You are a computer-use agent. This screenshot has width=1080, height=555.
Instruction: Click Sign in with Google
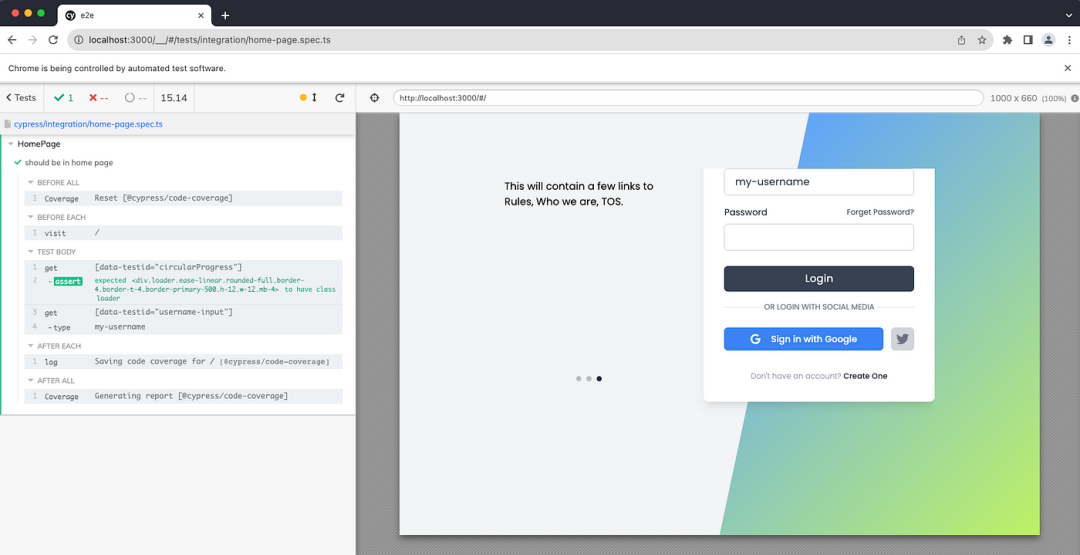click(803, 339)
